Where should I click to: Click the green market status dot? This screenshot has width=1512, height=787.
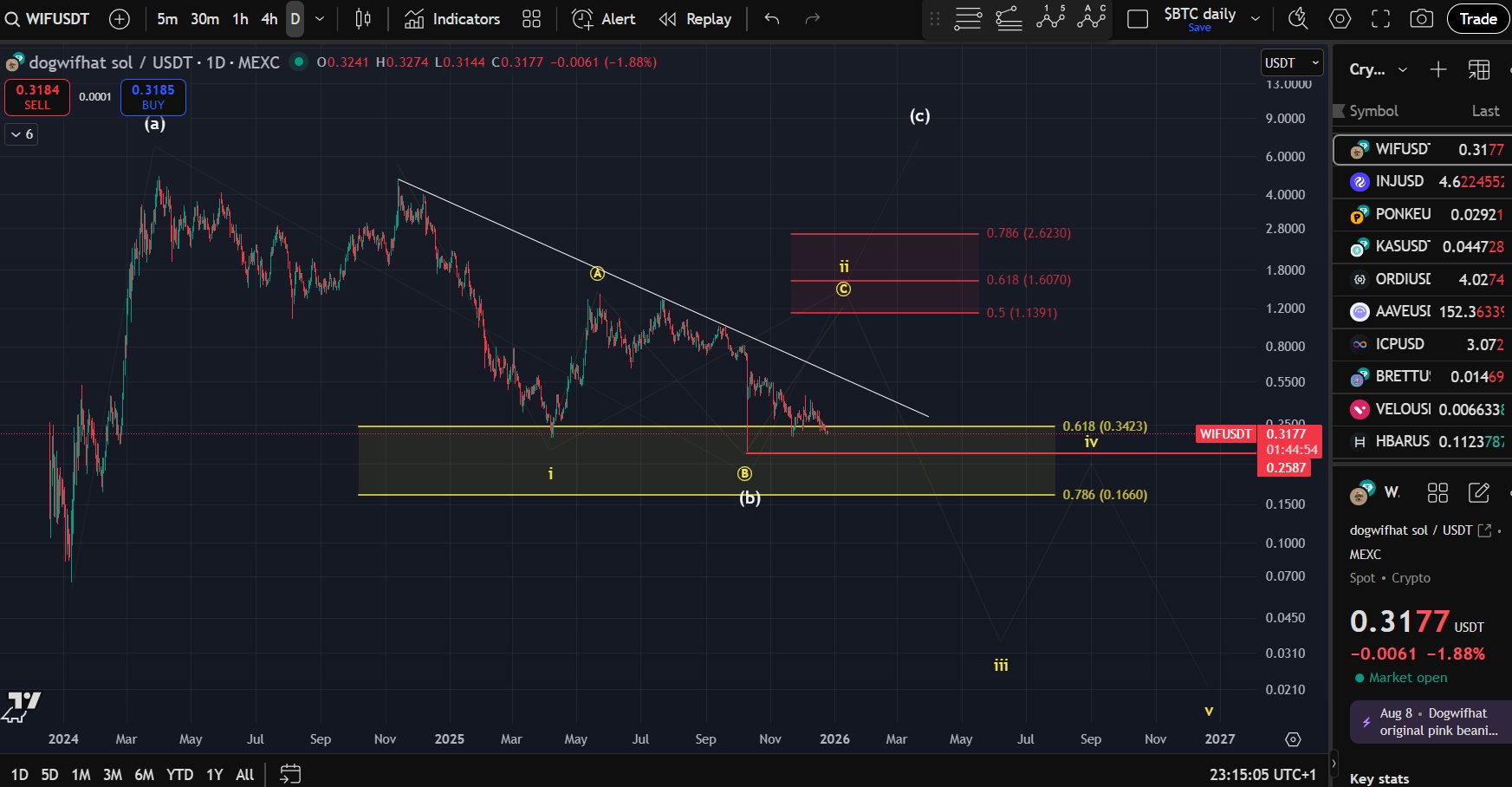(299, 62)
